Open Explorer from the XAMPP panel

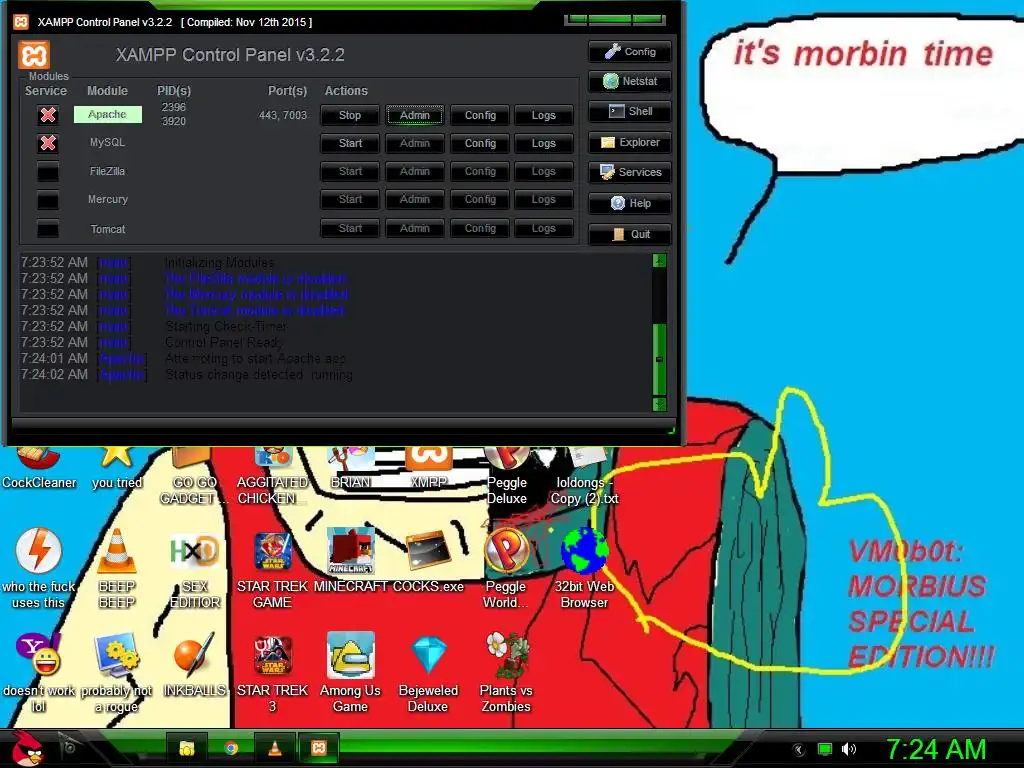630,142
